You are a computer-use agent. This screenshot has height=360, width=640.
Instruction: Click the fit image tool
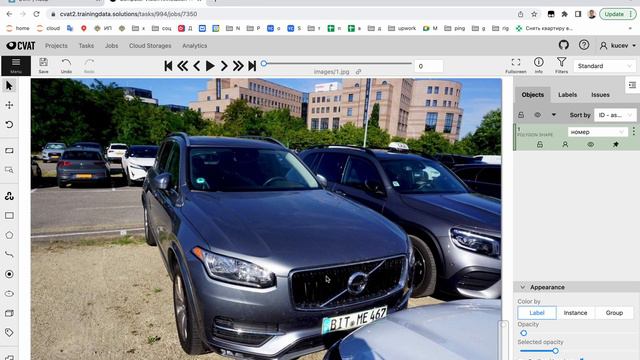(x=9, y=151)
